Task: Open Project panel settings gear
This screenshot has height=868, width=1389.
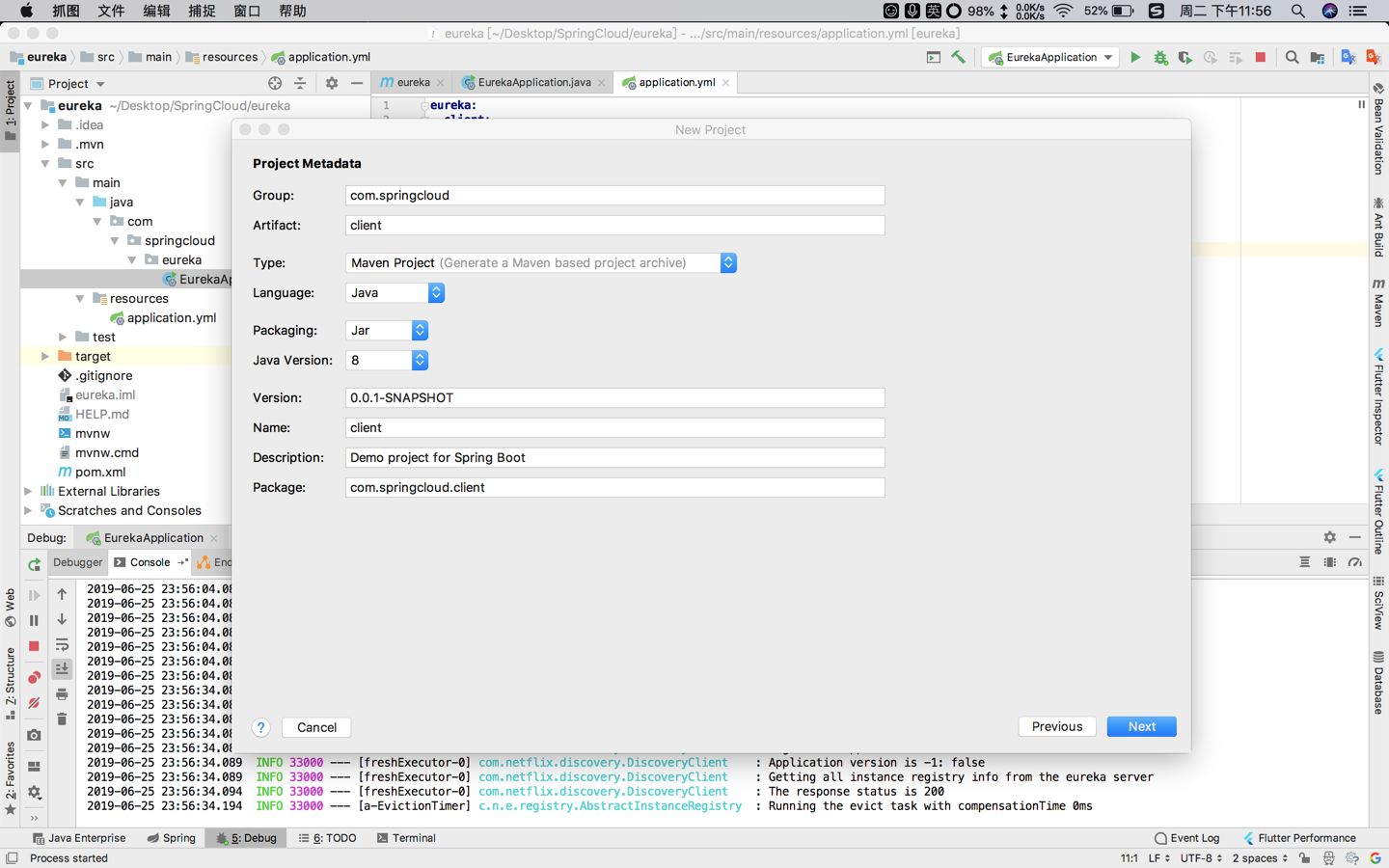Action: click(332, 84)
